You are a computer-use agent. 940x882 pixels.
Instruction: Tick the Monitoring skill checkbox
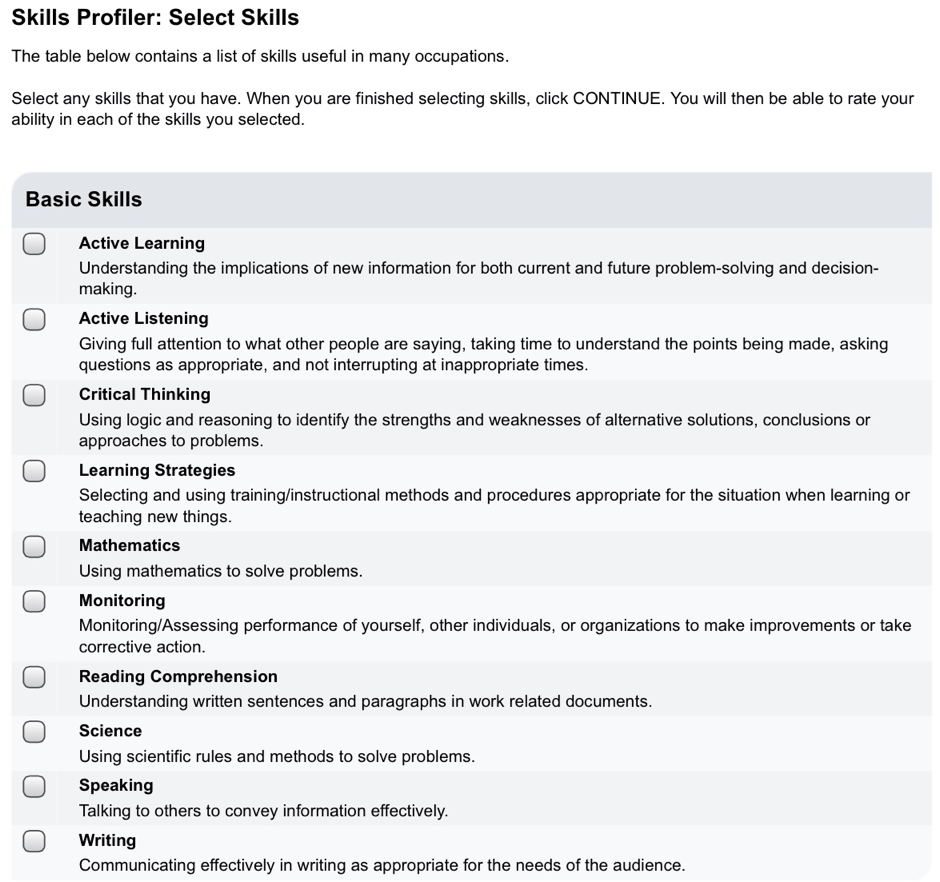point(34,601)
